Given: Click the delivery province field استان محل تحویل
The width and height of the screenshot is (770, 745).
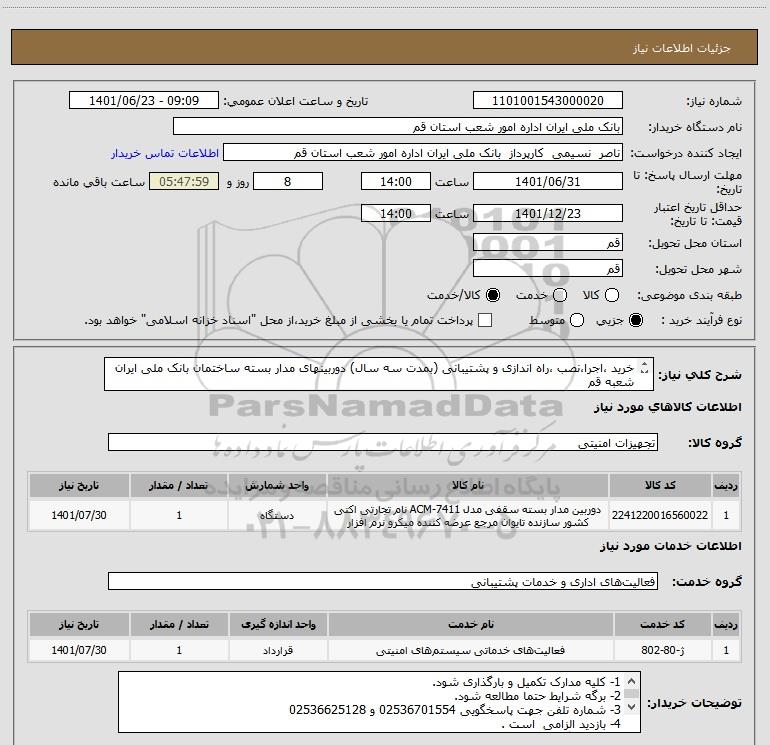Looking at the screenshot, I should [548, 243].
